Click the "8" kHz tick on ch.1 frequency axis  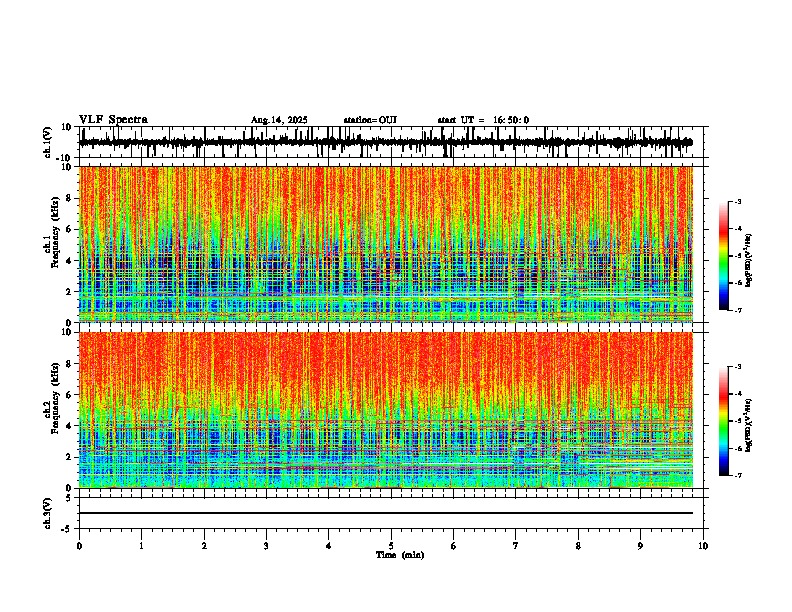click(x=69, y=198)
